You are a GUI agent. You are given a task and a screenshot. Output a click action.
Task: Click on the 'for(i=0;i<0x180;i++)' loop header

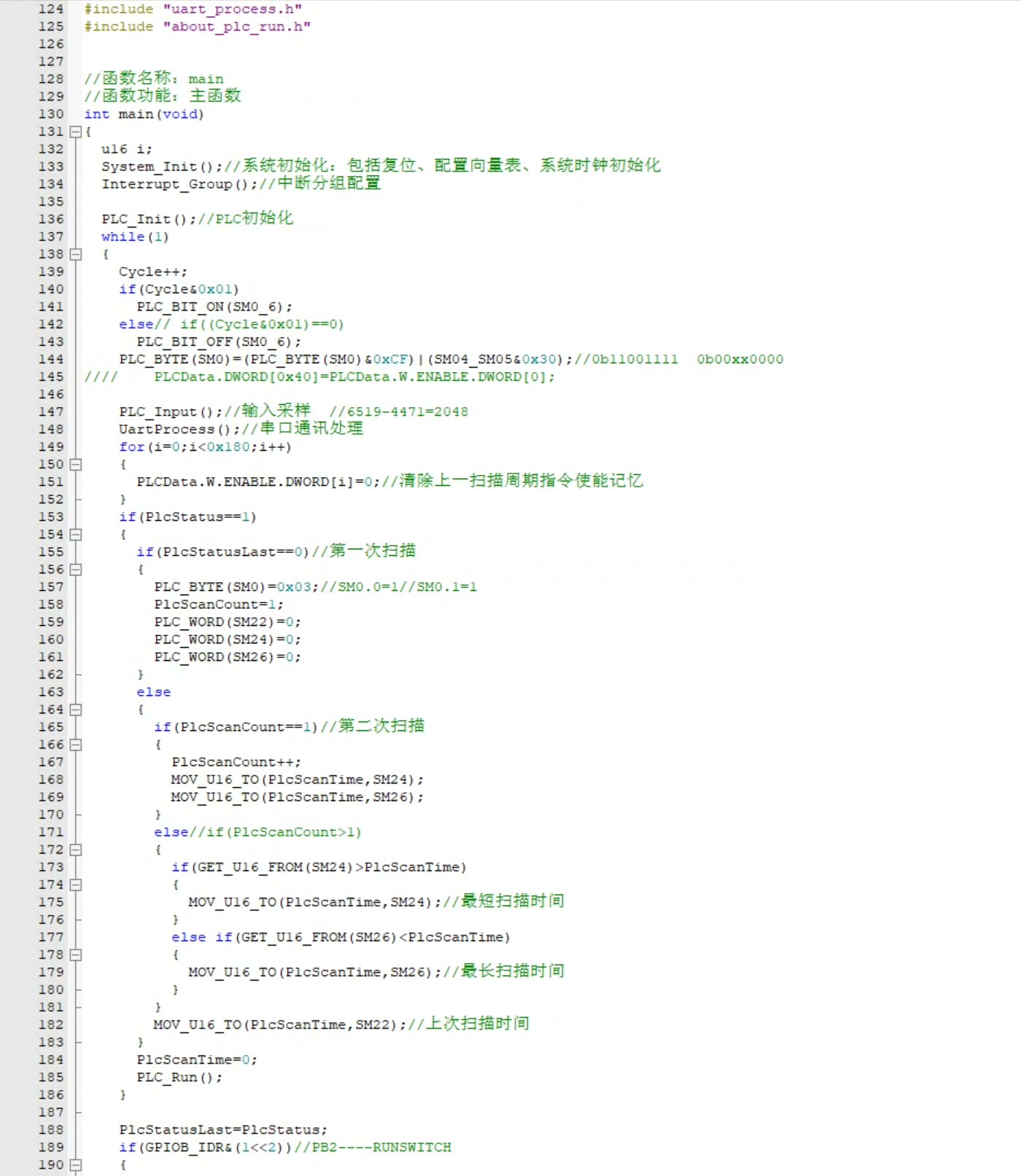click(x=205, y=447)
